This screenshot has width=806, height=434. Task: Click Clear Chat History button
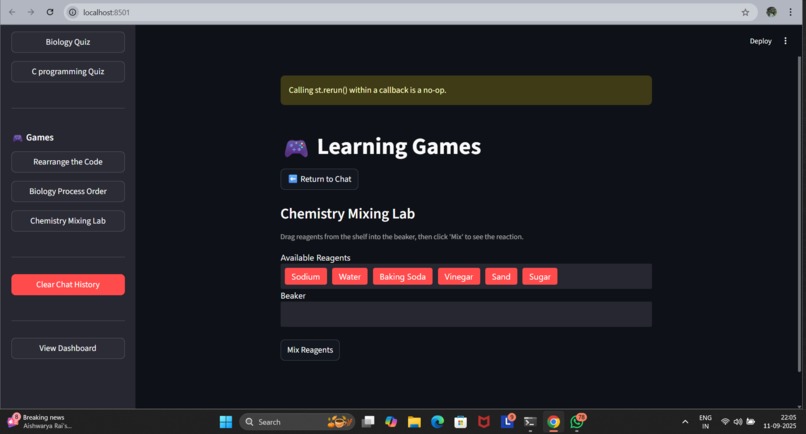(68, 284)
